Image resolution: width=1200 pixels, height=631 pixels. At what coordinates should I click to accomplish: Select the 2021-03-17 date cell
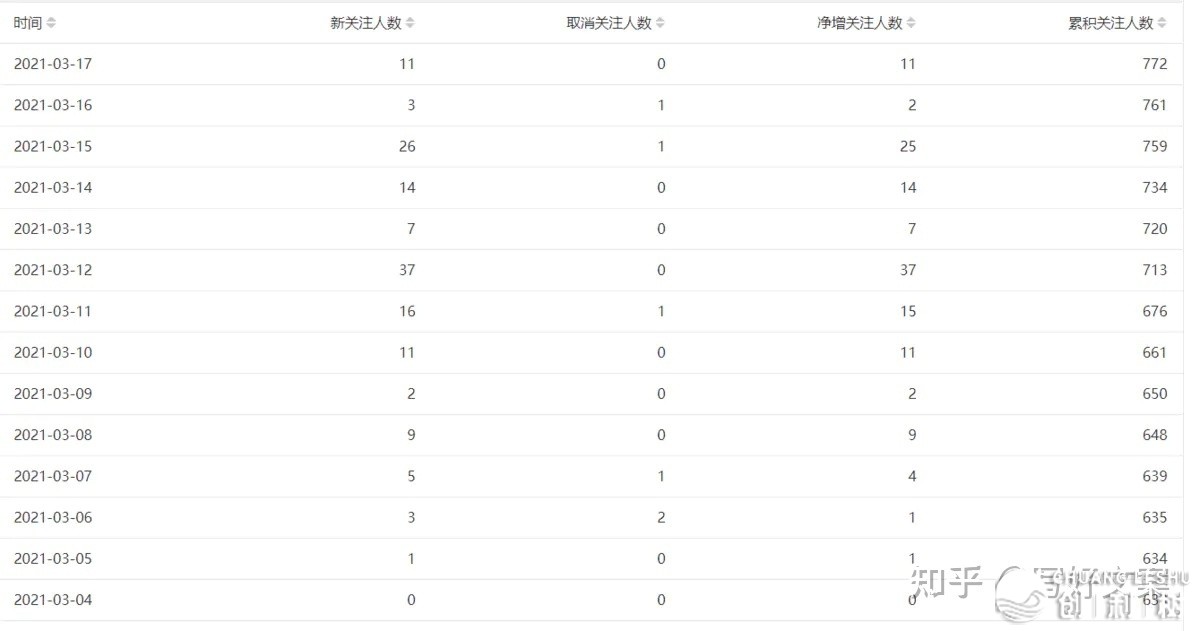coord(53,64)
